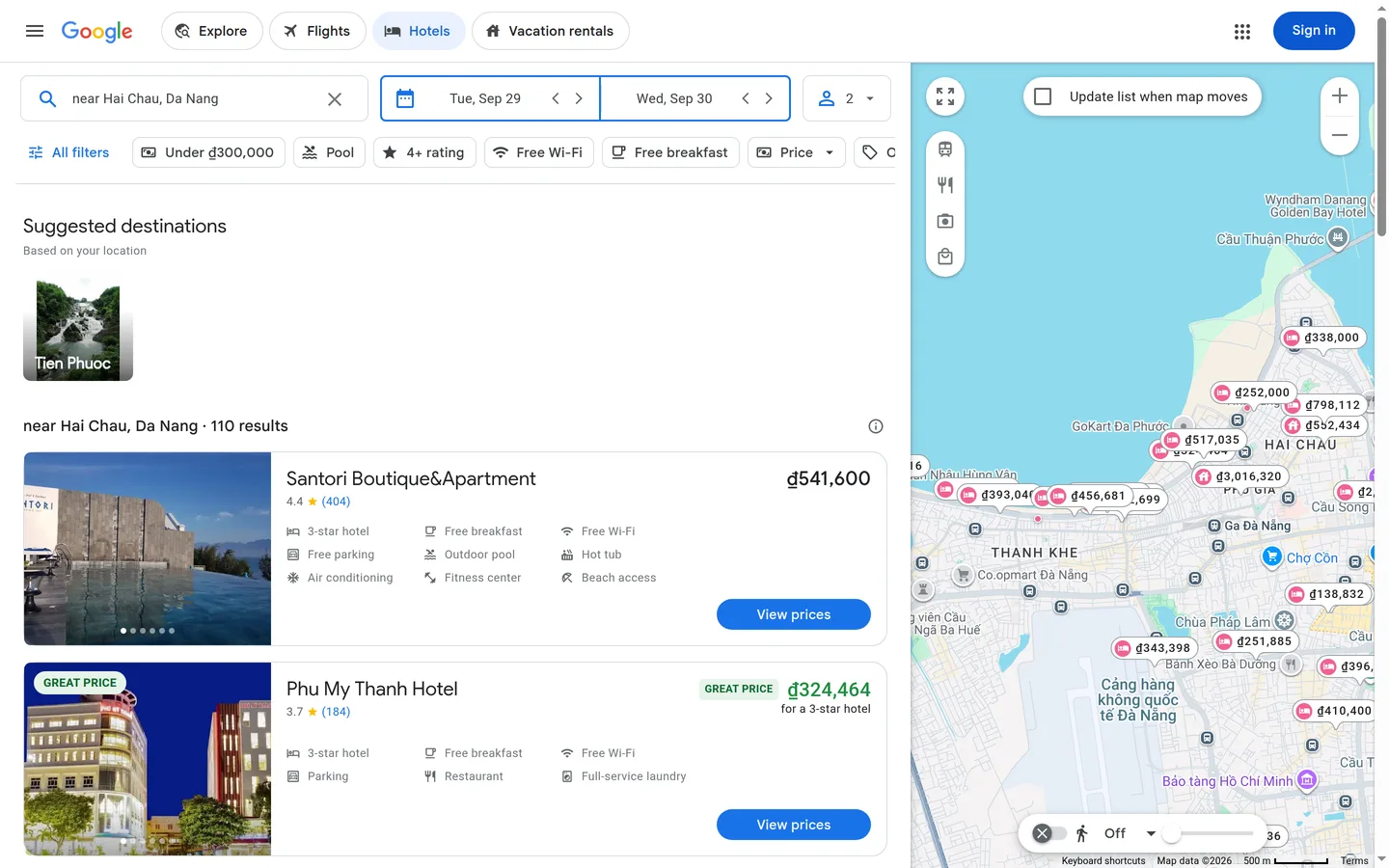Select ₫3,016,320 hotel map pin
The height and width of the screenshot is (868, 1389).
coord(1240,476)
